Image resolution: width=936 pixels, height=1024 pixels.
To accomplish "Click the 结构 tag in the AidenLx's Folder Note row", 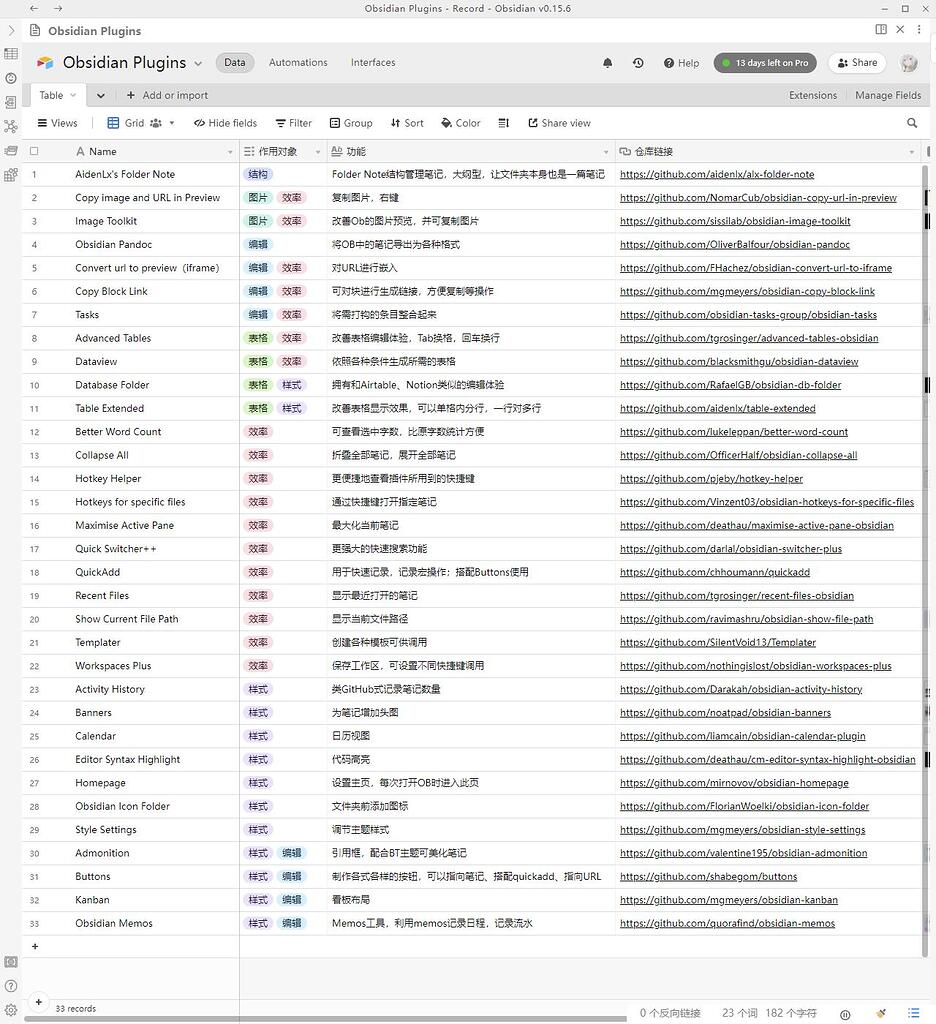I will coord(258,174).
